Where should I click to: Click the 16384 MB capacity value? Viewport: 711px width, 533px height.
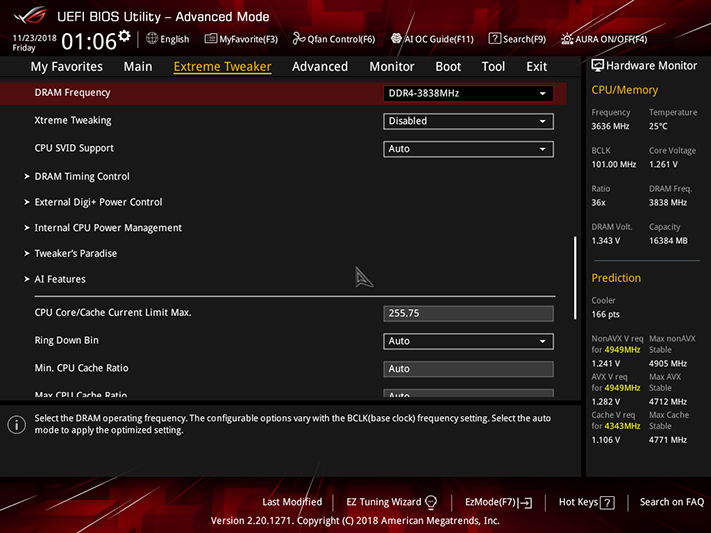(x=668, y=240)
